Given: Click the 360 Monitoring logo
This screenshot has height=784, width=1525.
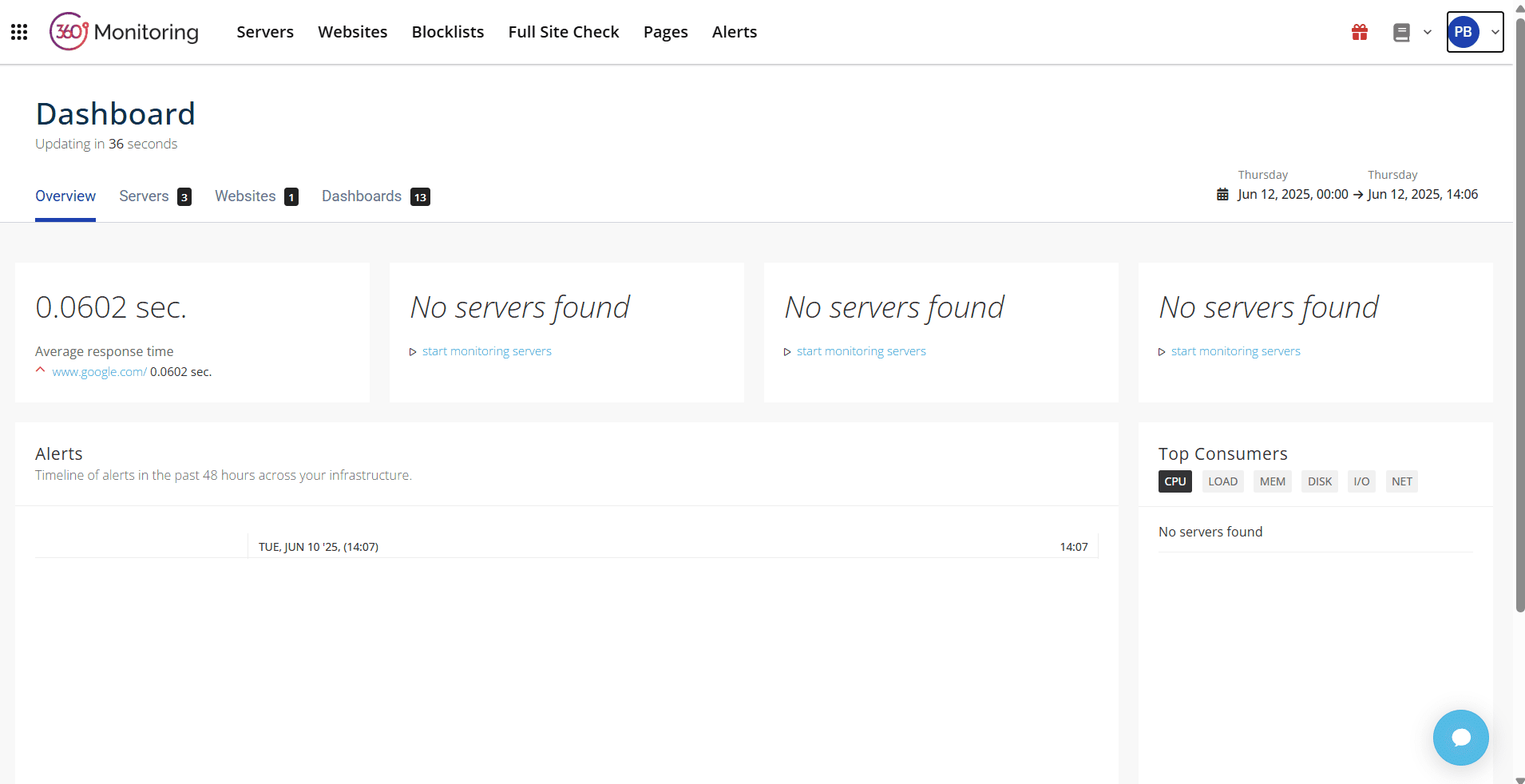Looking at the screenshot, I should (124, 32).
